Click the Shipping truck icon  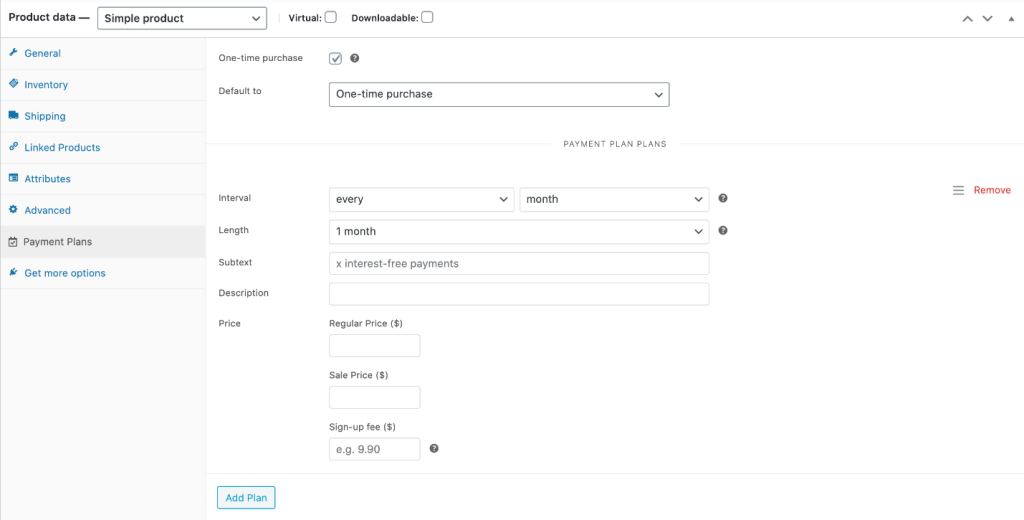coord(13,115)
